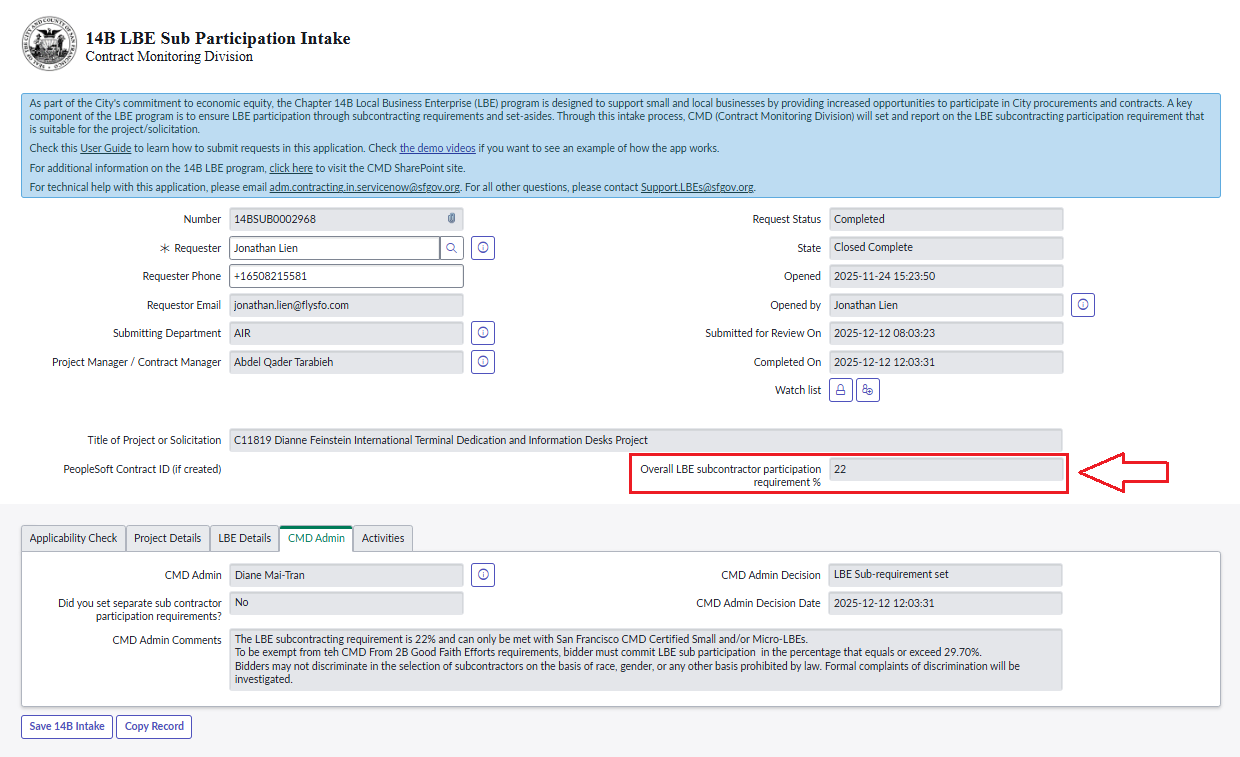Click the separate sub contractor requirements 'No' field
The image size is (1240, 757).
346,603
